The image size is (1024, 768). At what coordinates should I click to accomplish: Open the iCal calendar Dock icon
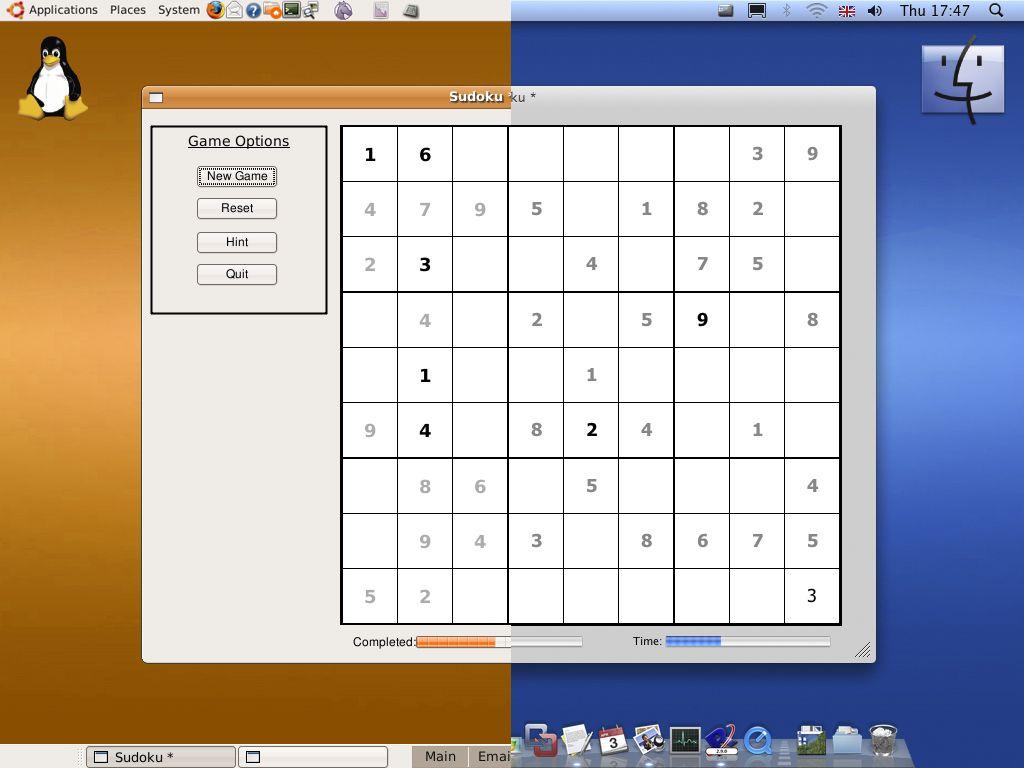pos(613,741)
